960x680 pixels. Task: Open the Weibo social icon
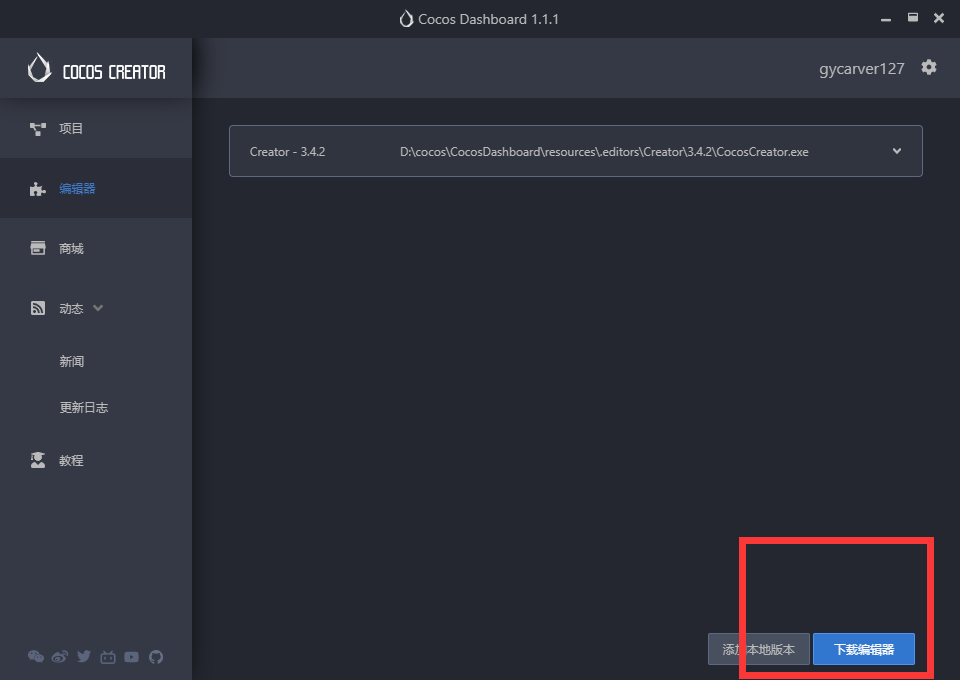coord(59,657)
